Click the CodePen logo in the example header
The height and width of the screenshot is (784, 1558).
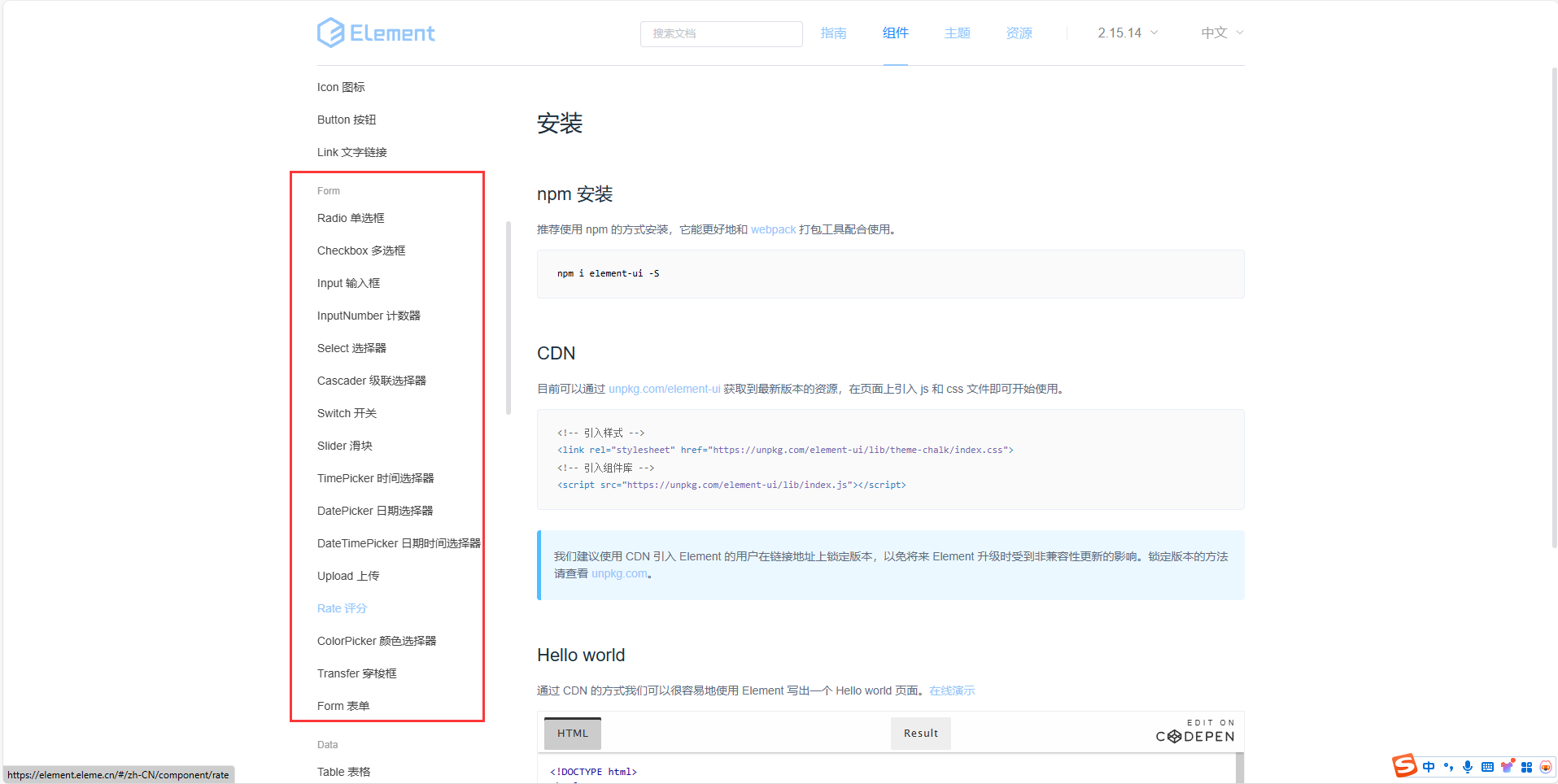coord(1194,736)
